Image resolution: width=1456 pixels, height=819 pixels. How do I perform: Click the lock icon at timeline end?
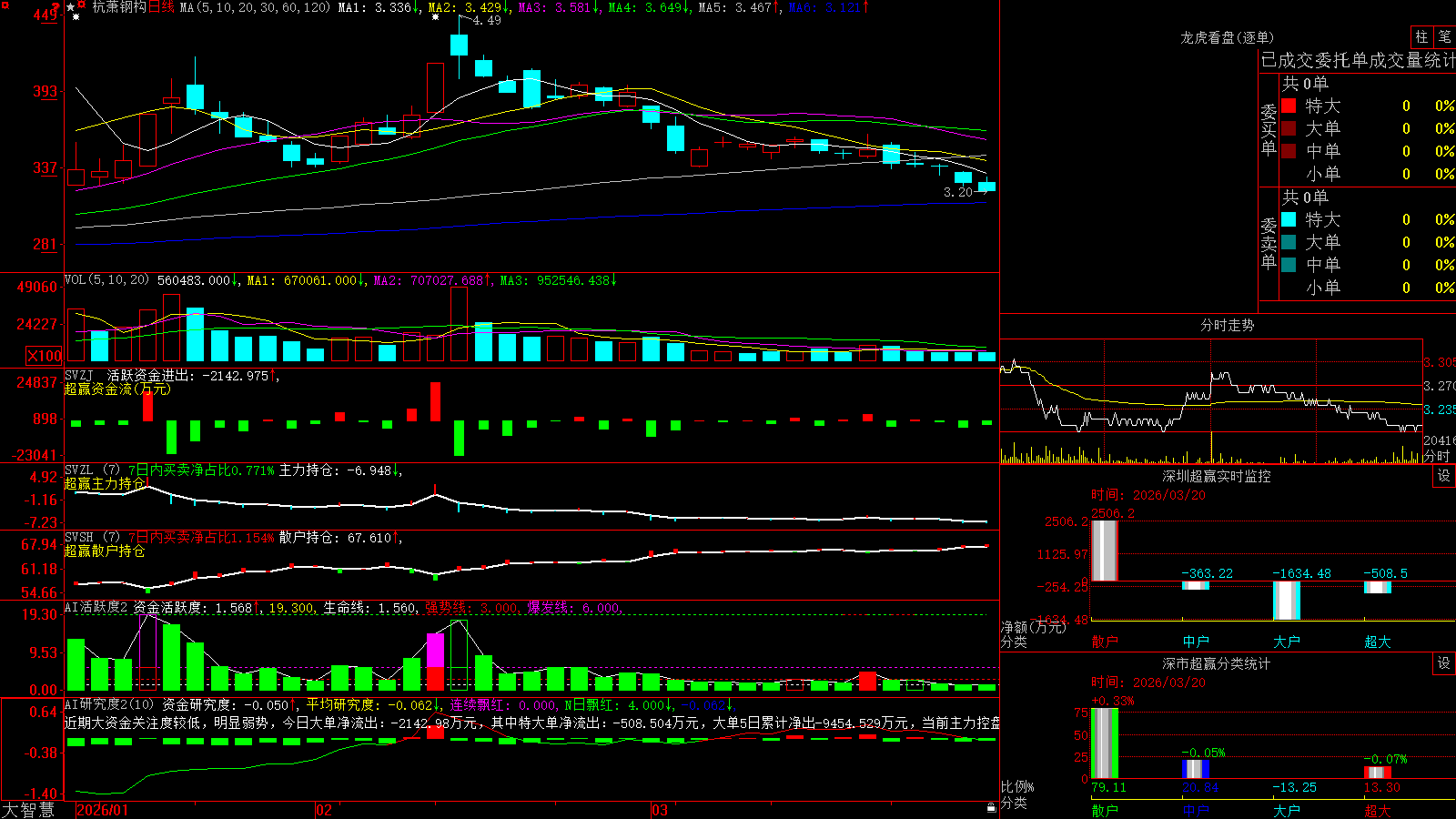coord(991,807)
